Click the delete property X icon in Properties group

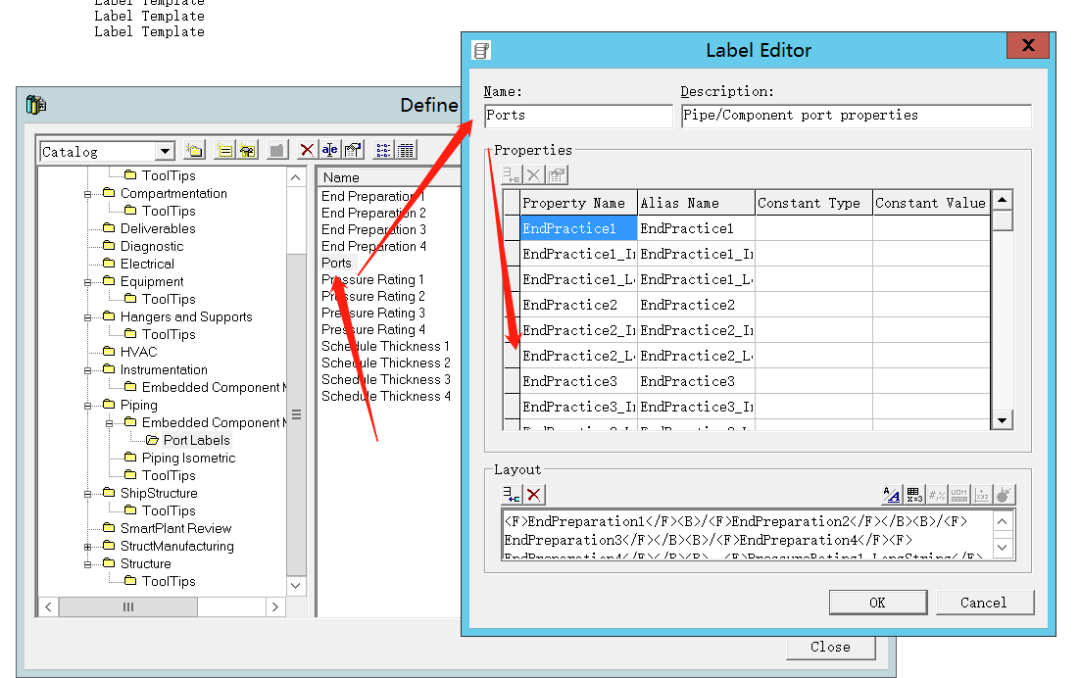pyautogui.click(x=534, y=175)
